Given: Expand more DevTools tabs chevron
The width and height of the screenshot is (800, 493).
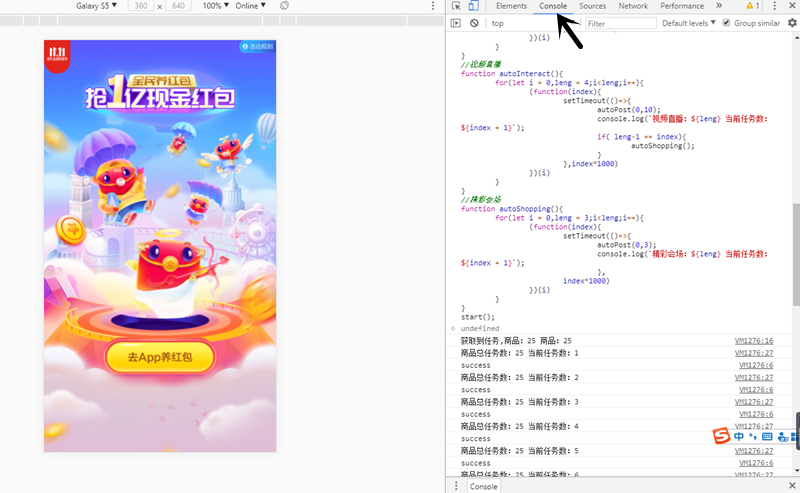Looking at the screenshot, I should point(719,6).
